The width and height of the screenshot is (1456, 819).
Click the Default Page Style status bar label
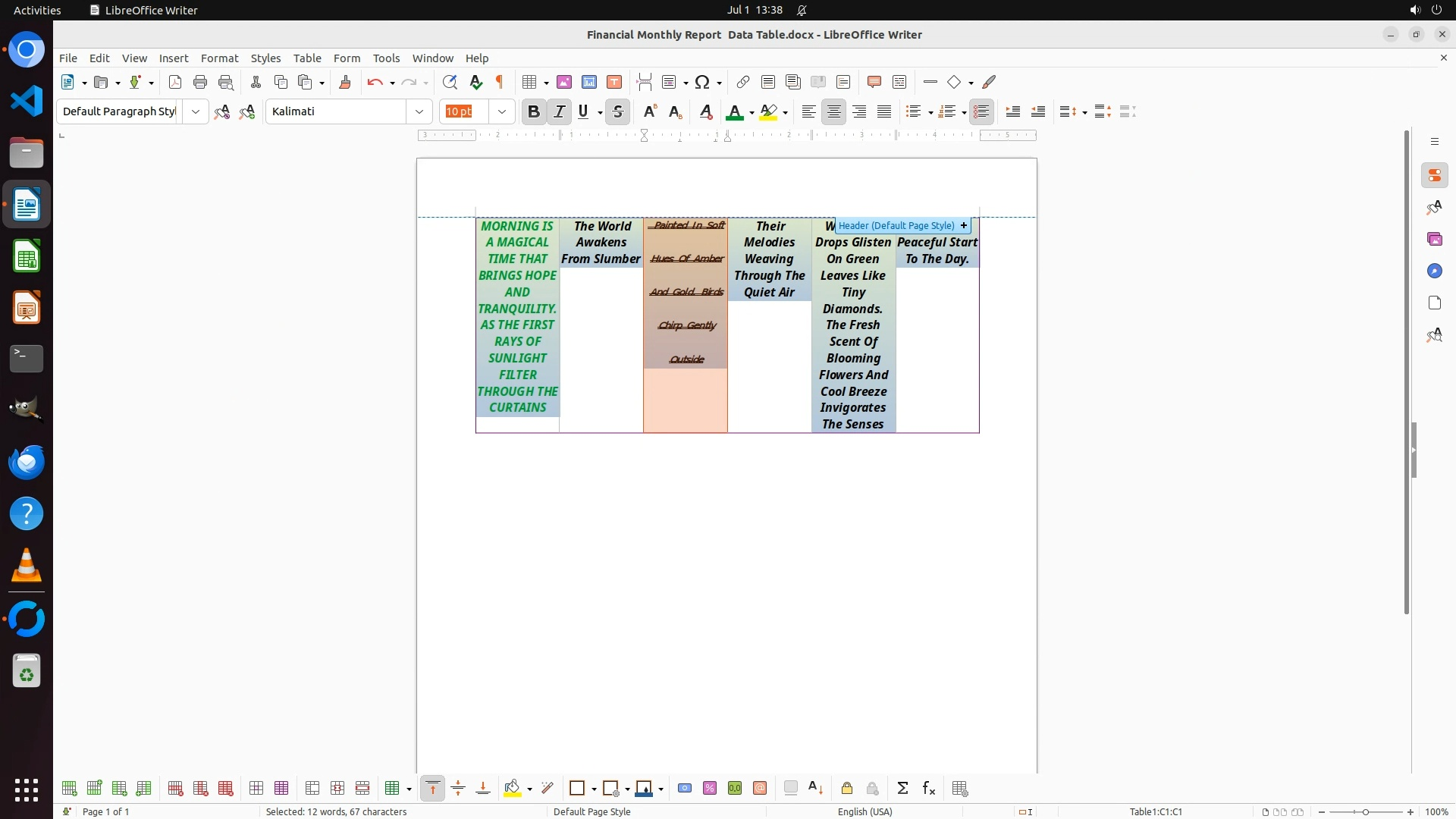[591, 811]
